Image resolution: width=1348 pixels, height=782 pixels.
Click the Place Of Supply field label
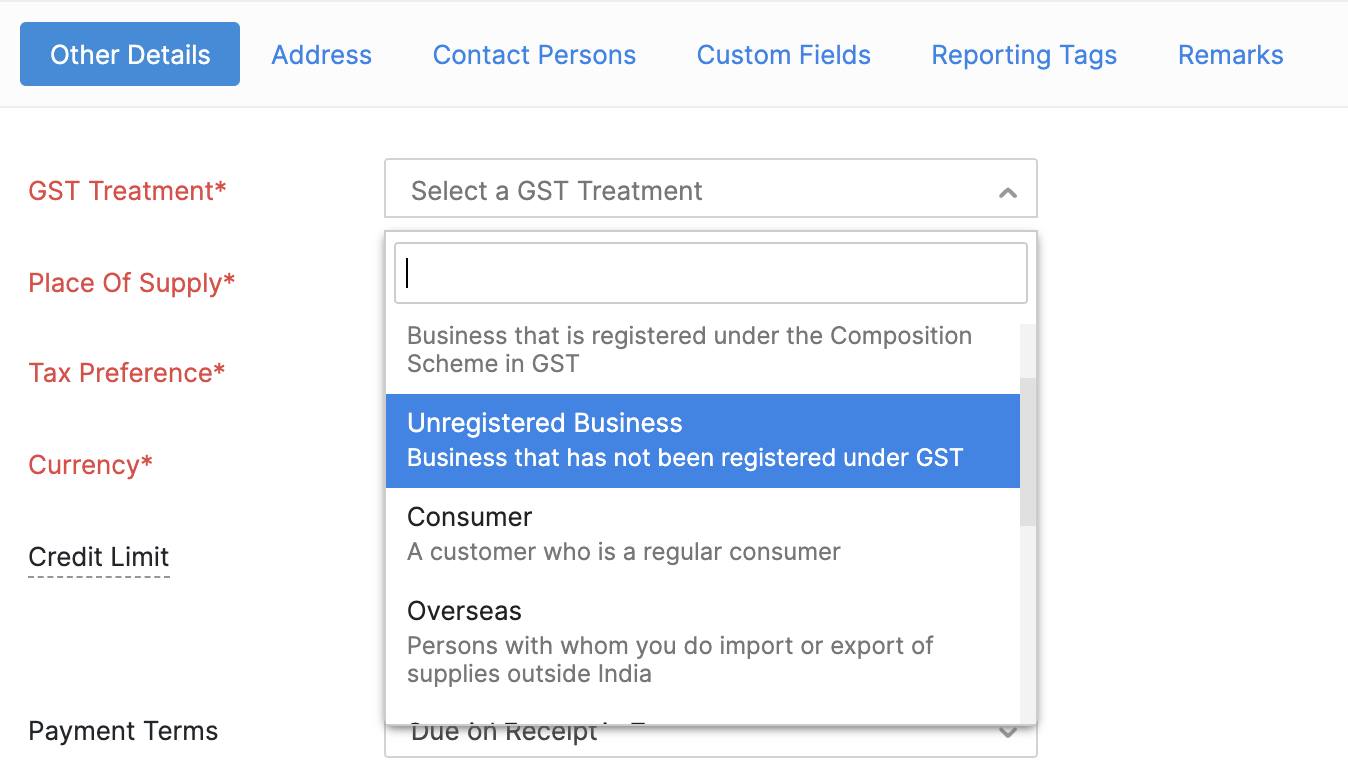tap(131, 283)
